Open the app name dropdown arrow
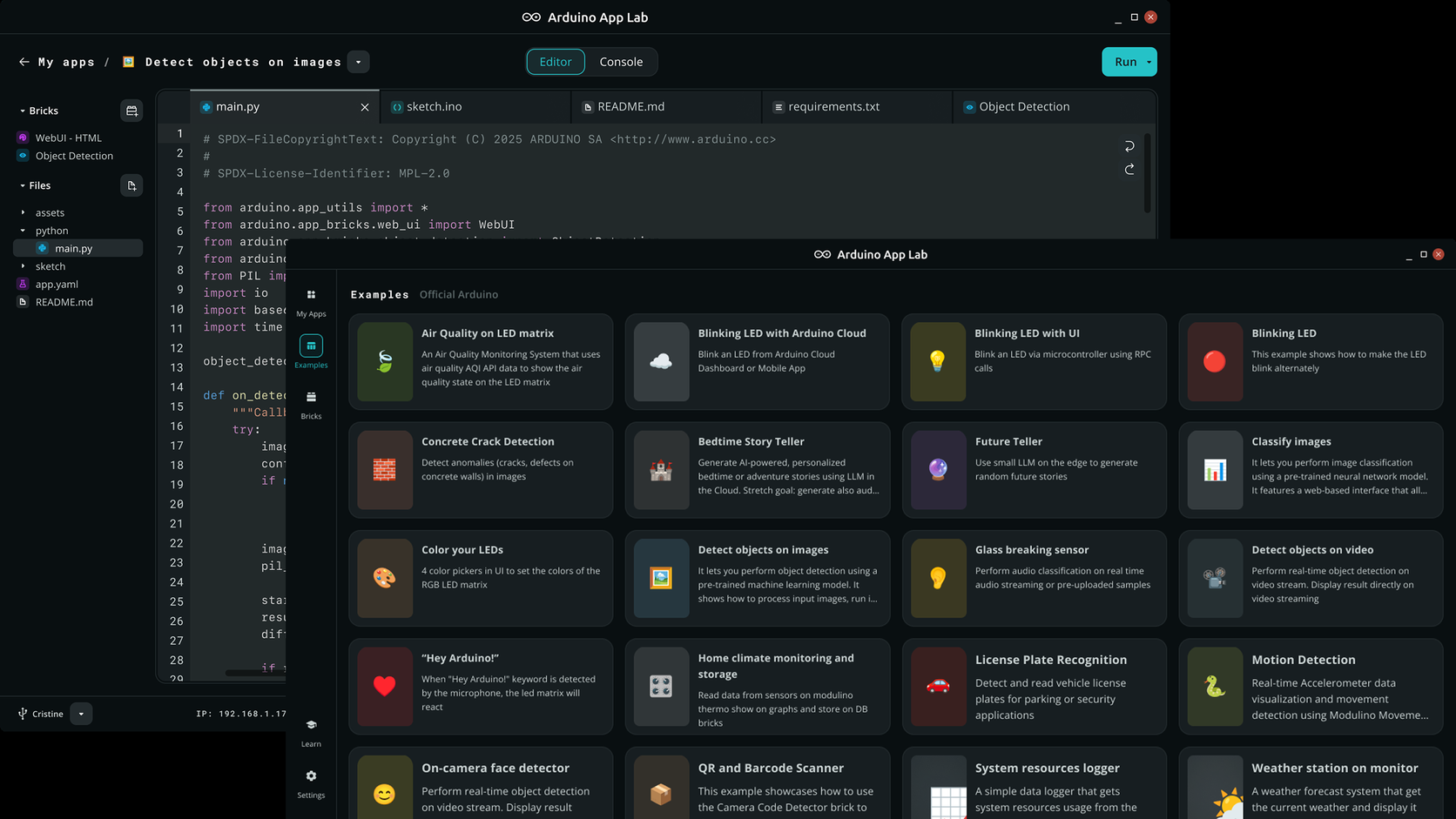This screenshot has width=1456, height=819. (359, 62)
